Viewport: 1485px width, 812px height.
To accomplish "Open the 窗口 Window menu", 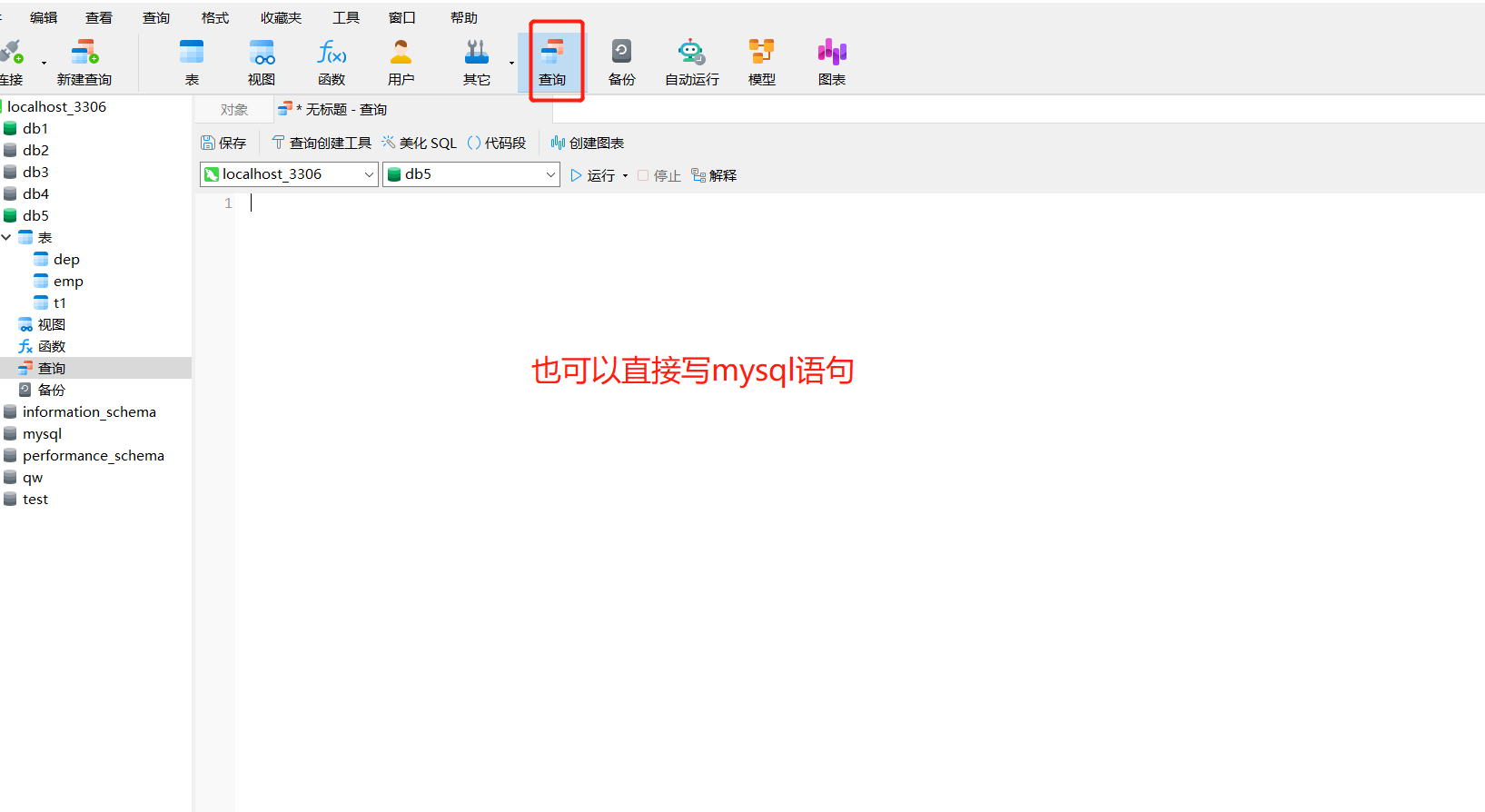I will pos(402,17).
